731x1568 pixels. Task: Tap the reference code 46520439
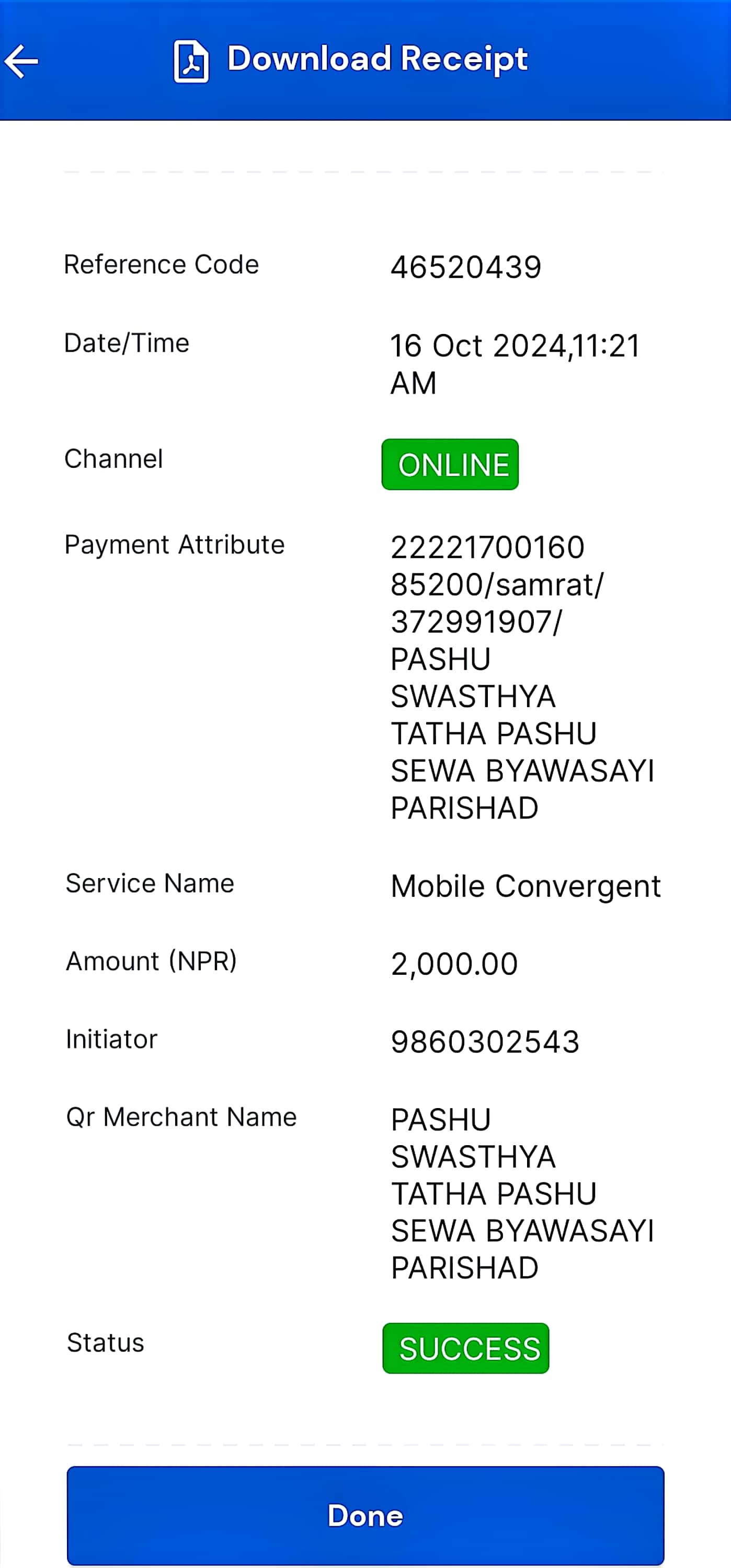tap(466, 267)
